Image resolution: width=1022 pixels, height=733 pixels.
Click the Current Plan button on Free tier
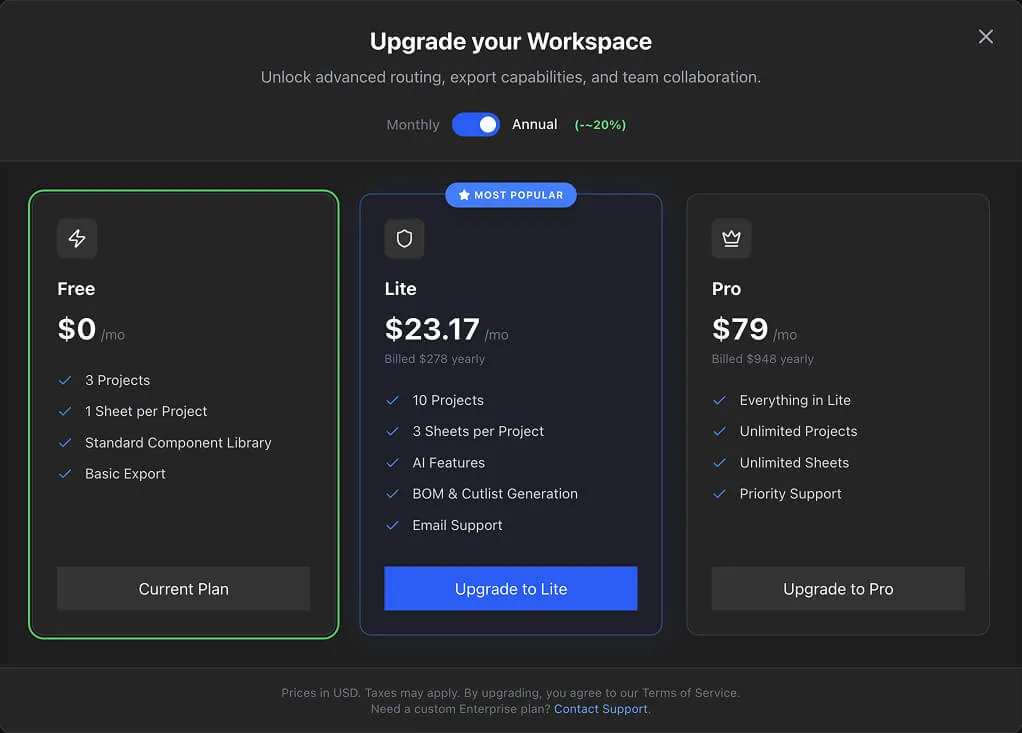pos(183,588)
